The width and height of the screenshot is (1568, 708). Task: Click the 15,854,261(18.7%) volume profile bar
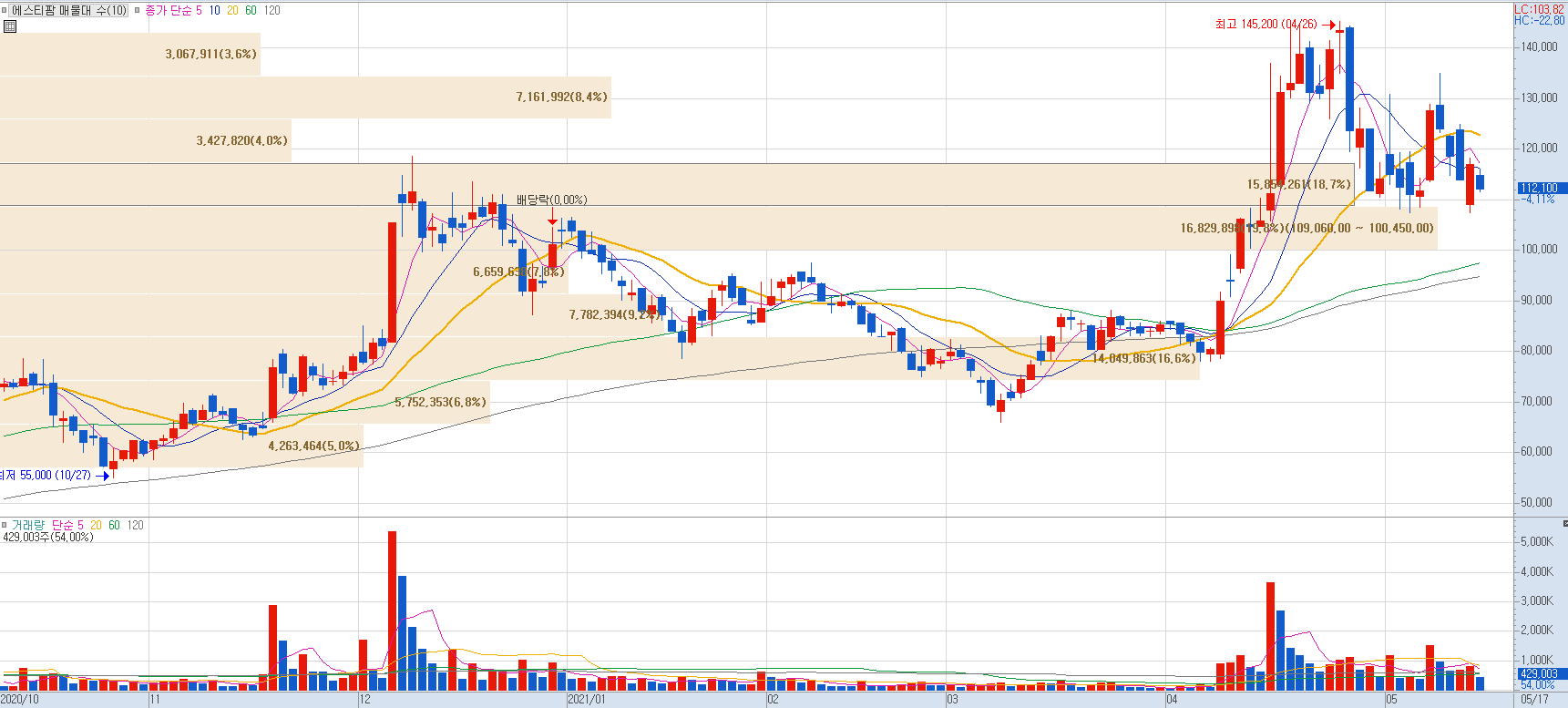click(x=677, y=184)
